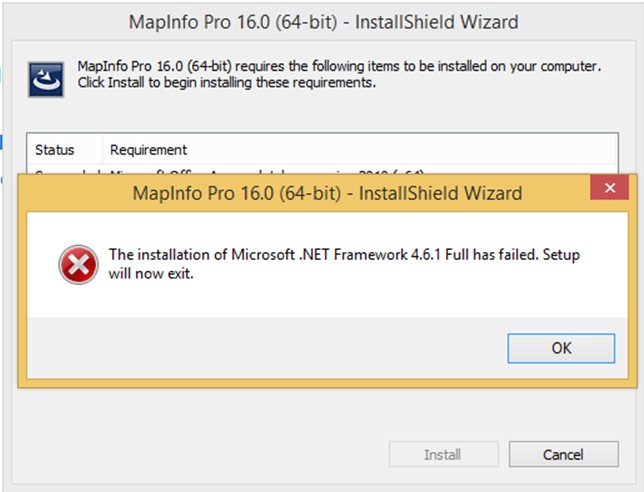This screenshot has width=644, height=492.
Task: Select the Requirement column header
Action: pyautogui.click(x=148, y=150)
